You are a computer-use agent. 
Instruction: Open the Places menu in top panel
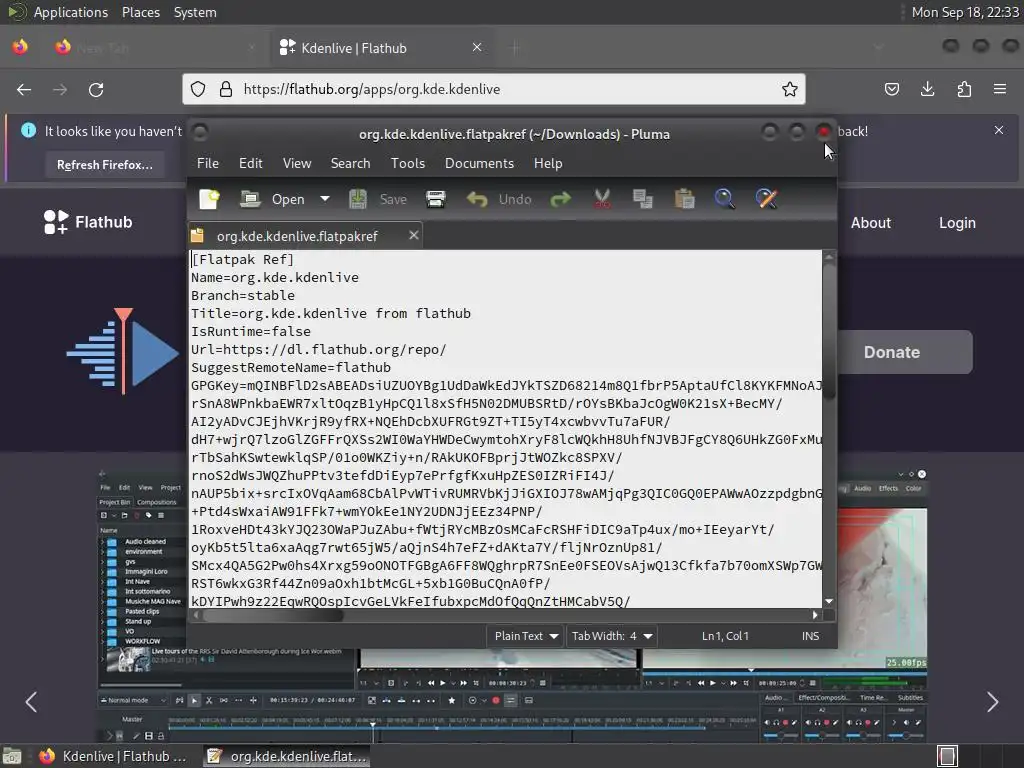[141, 12]
